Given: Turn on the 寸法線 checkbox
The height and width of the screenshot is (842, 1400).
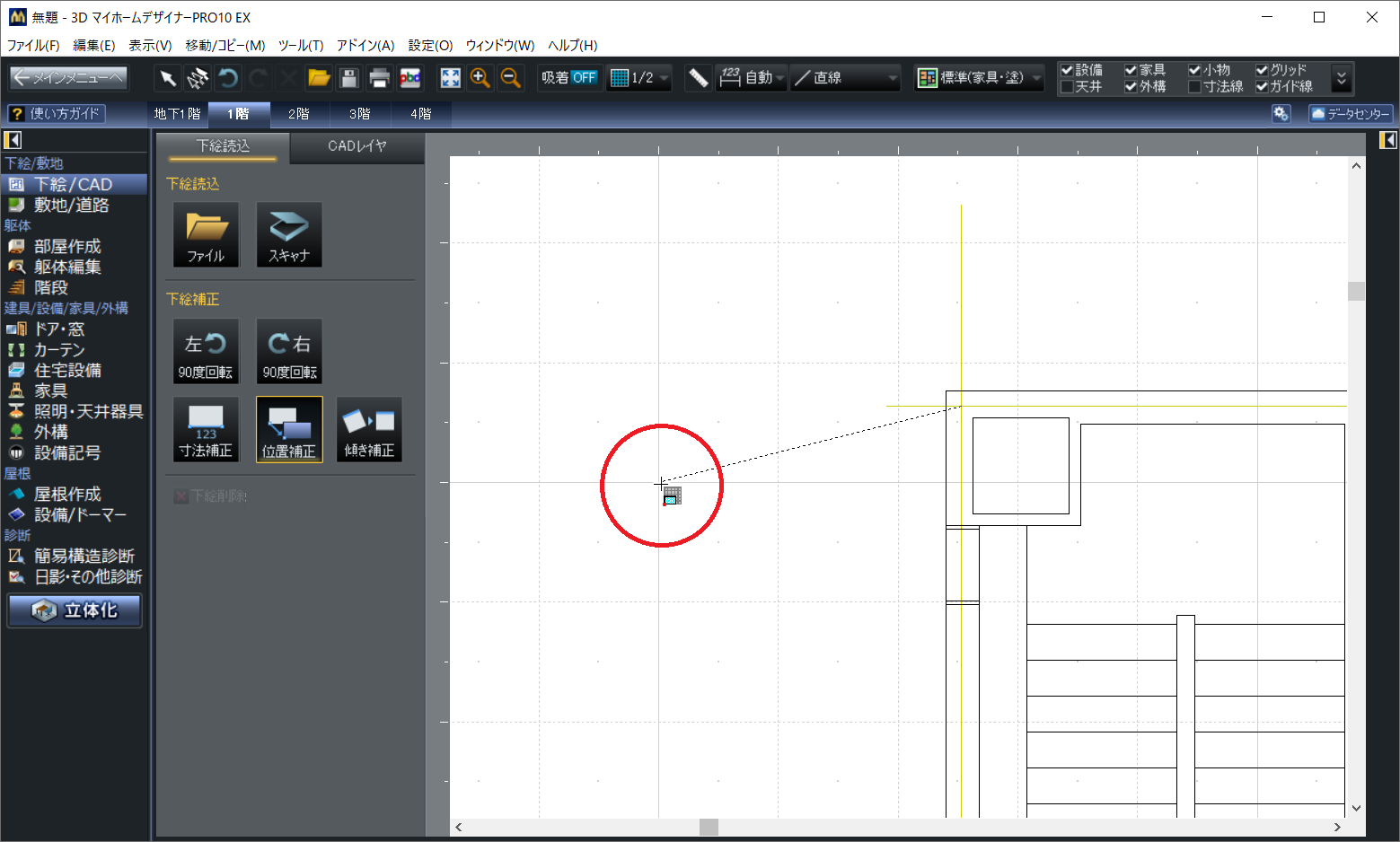Looking at the screenshot, I should [x=1194, y=87].
